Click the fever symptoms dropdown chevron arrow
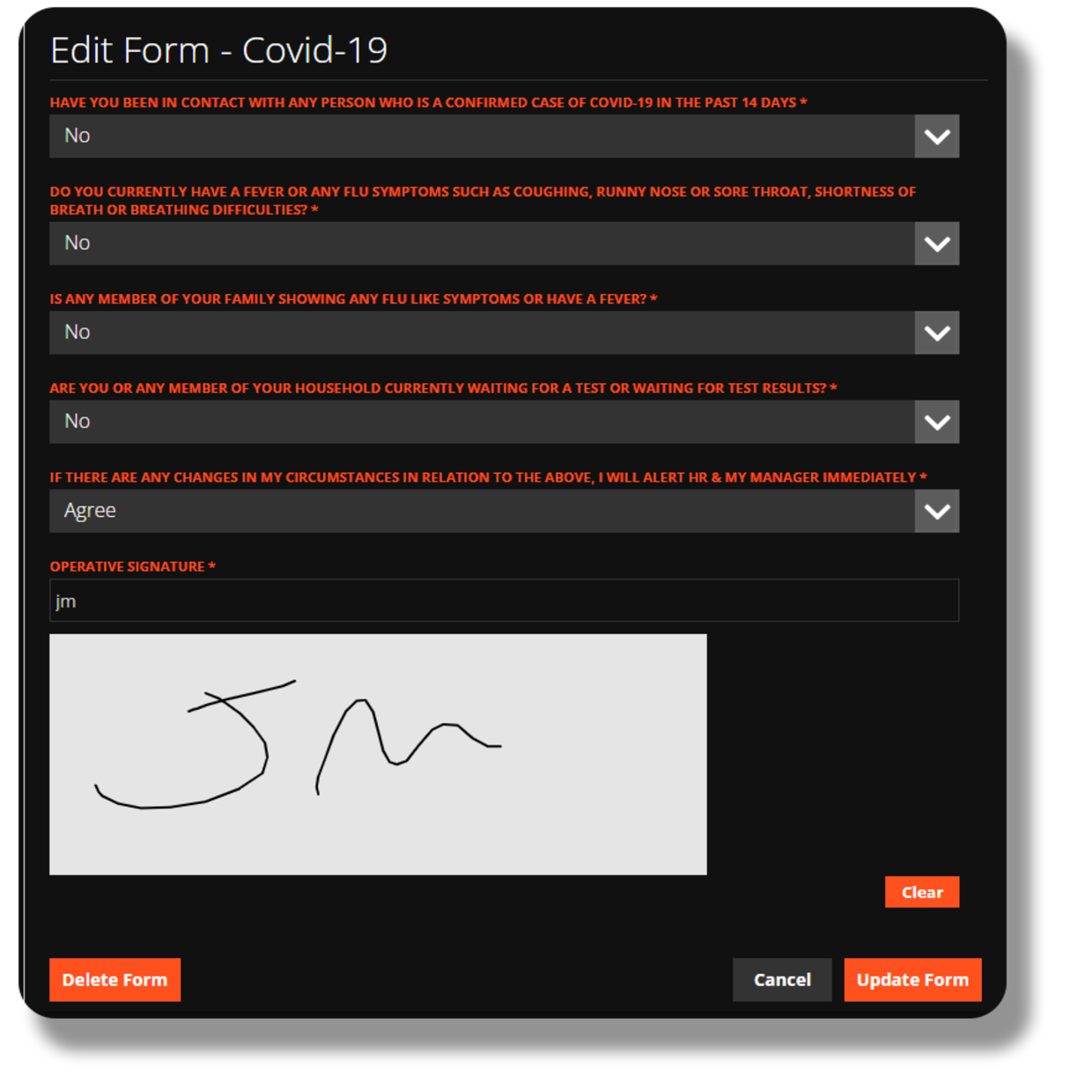This screenshot has width=1092, height=1092. (x=937, y=244)
